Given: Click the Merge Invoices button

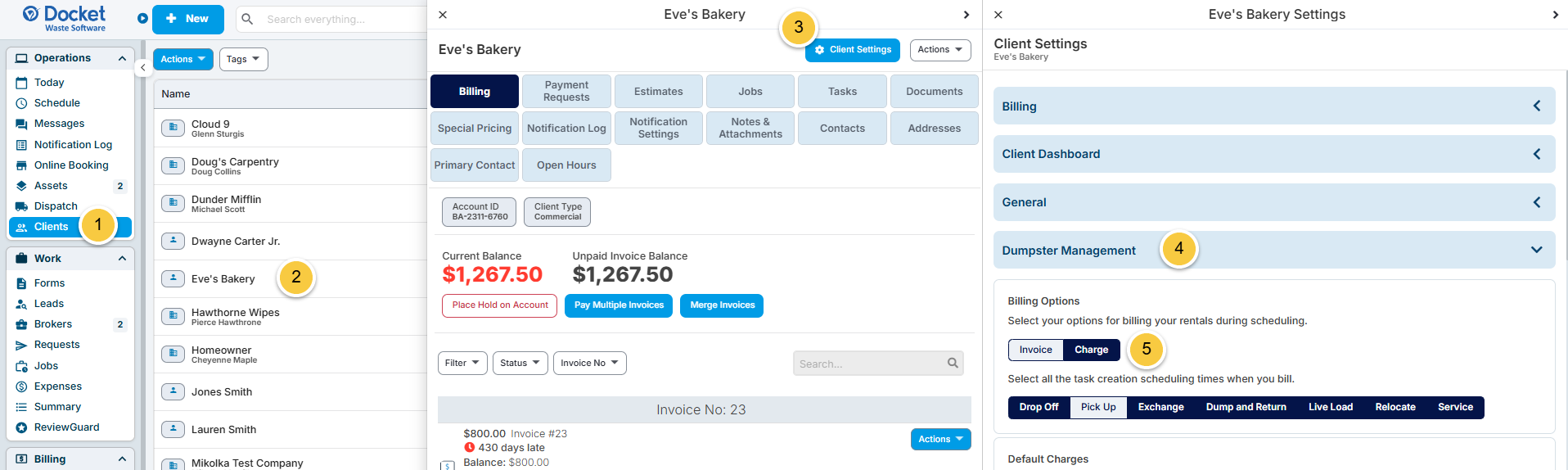Looking at the screenshot, I should (x=722, y=305).
